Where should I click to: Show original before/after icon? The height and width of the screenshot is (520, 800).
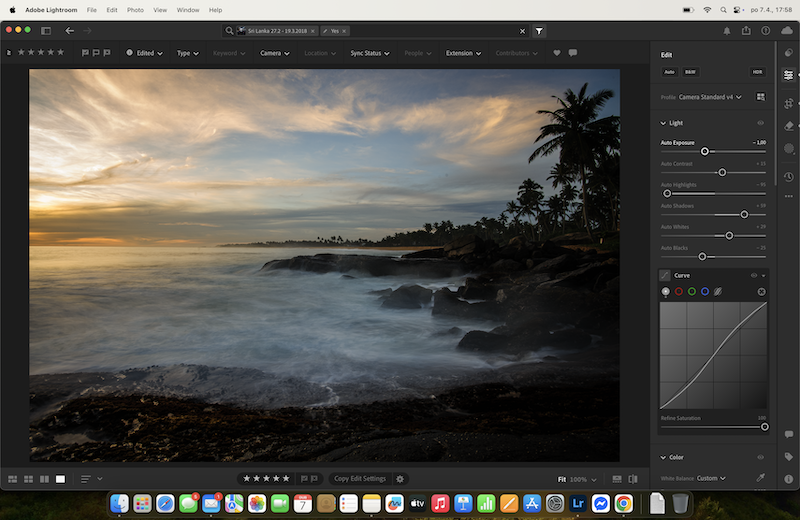point(633,479)
